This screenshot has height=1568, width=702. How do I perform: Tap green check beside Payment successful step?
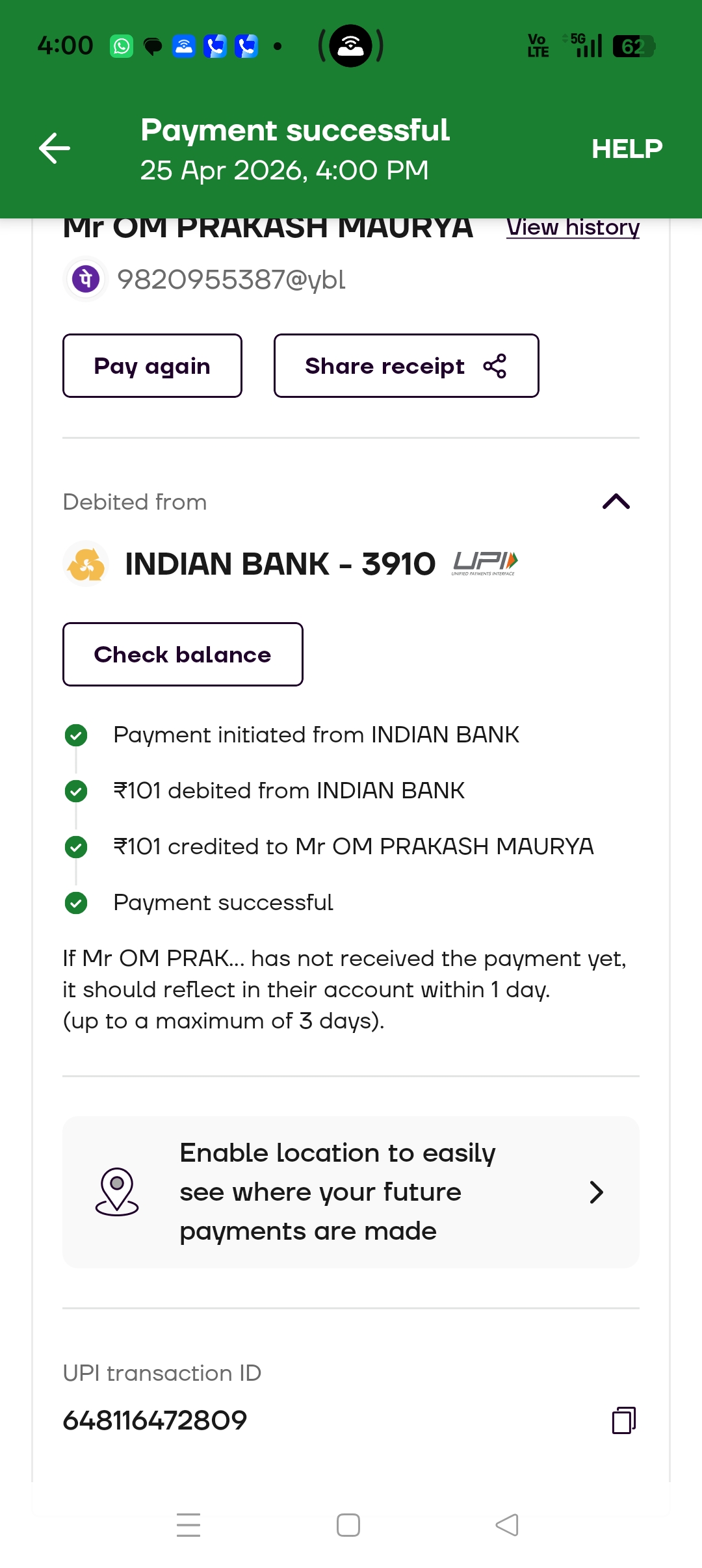(76, 903)
